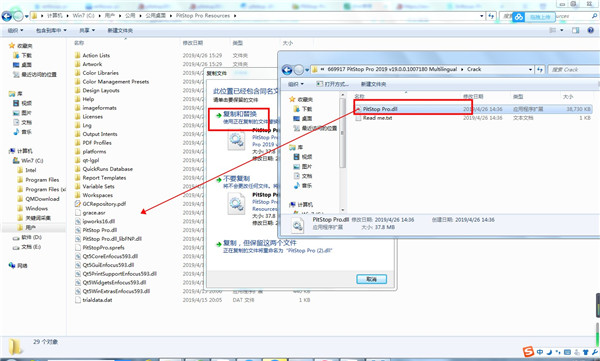Viewport: 600px width, 361px height.
Task: Open 音乐 library in back window
Action: (x=26, y=132)
